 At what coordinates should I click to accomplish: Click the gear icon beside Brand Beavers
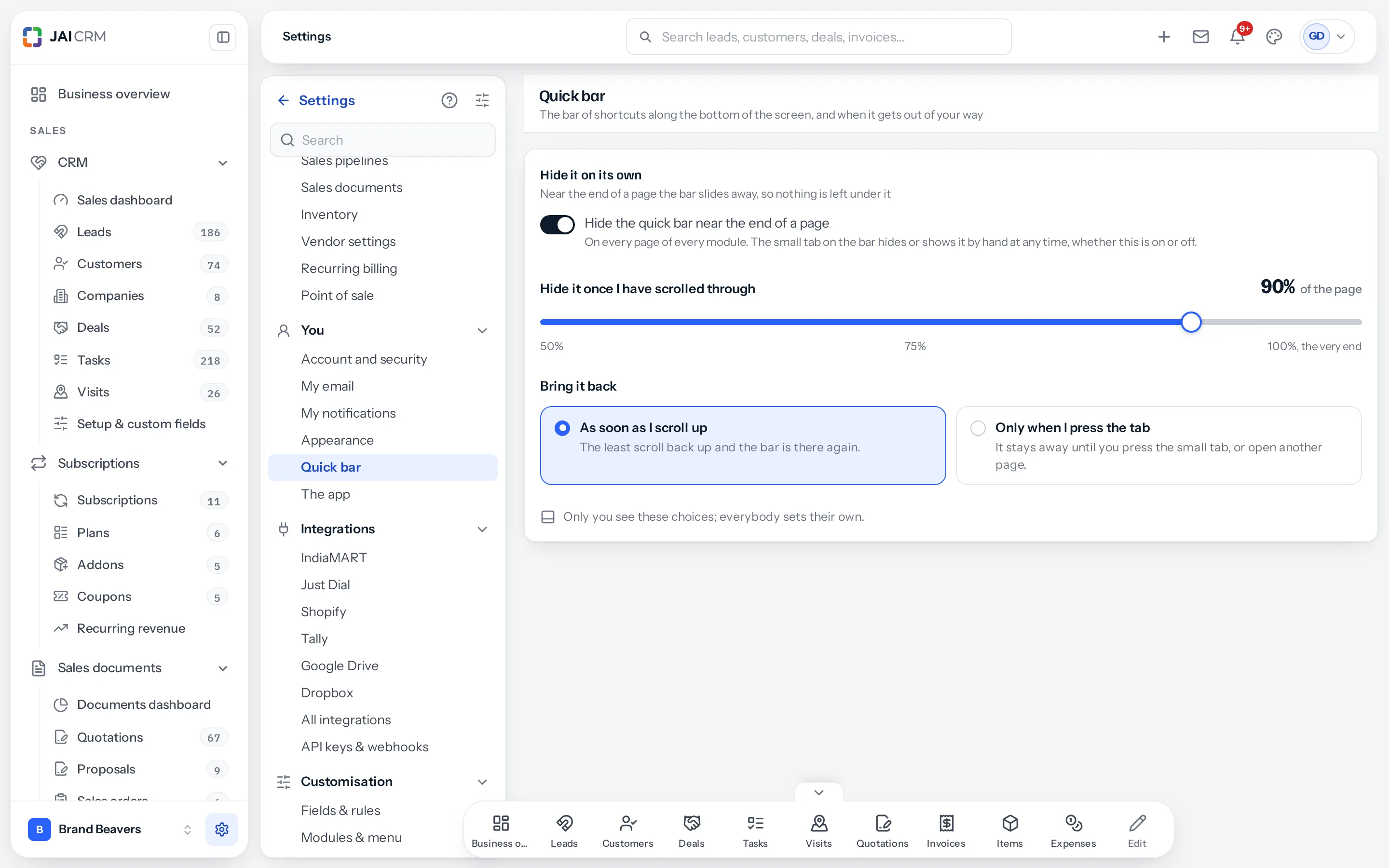click(x=221, y=829)
